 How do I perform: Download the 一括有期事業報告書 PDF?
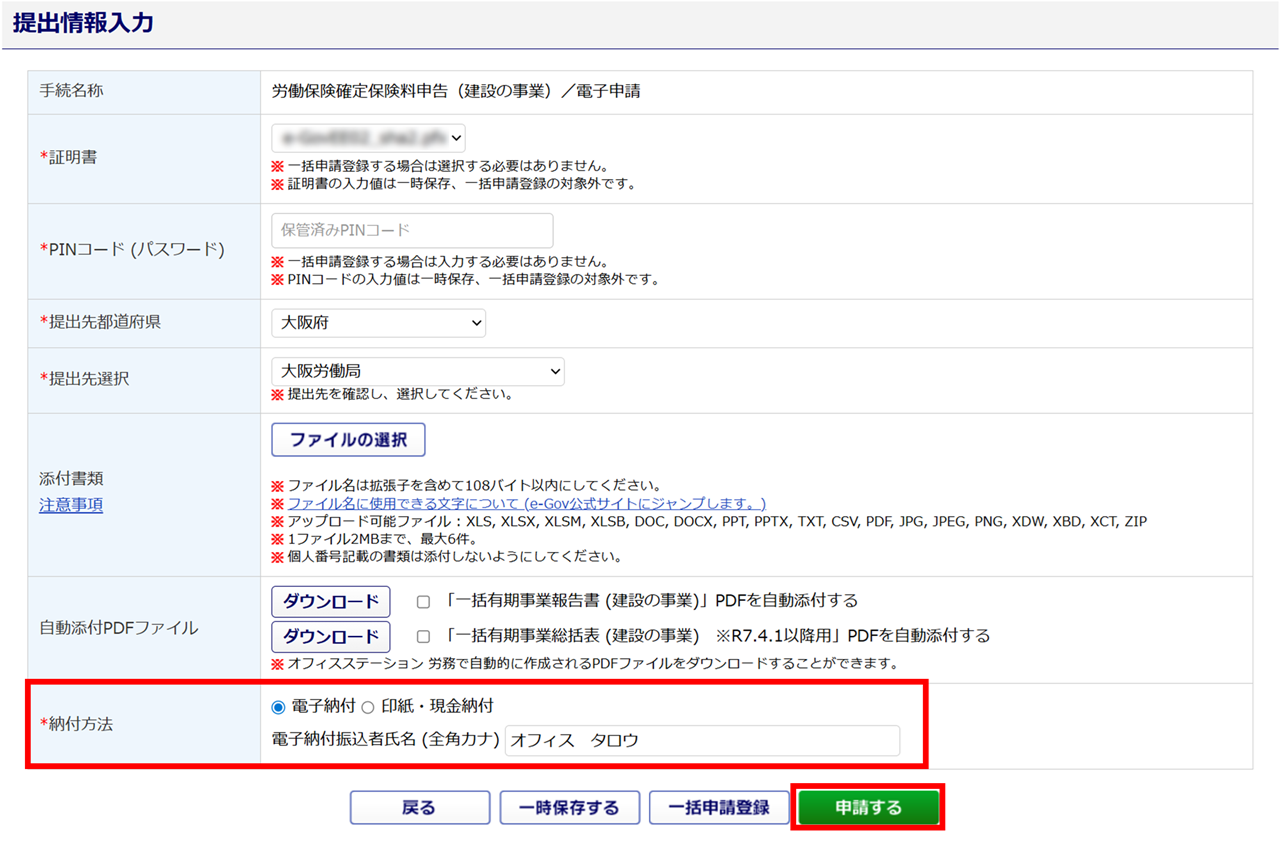pos(331,601)
